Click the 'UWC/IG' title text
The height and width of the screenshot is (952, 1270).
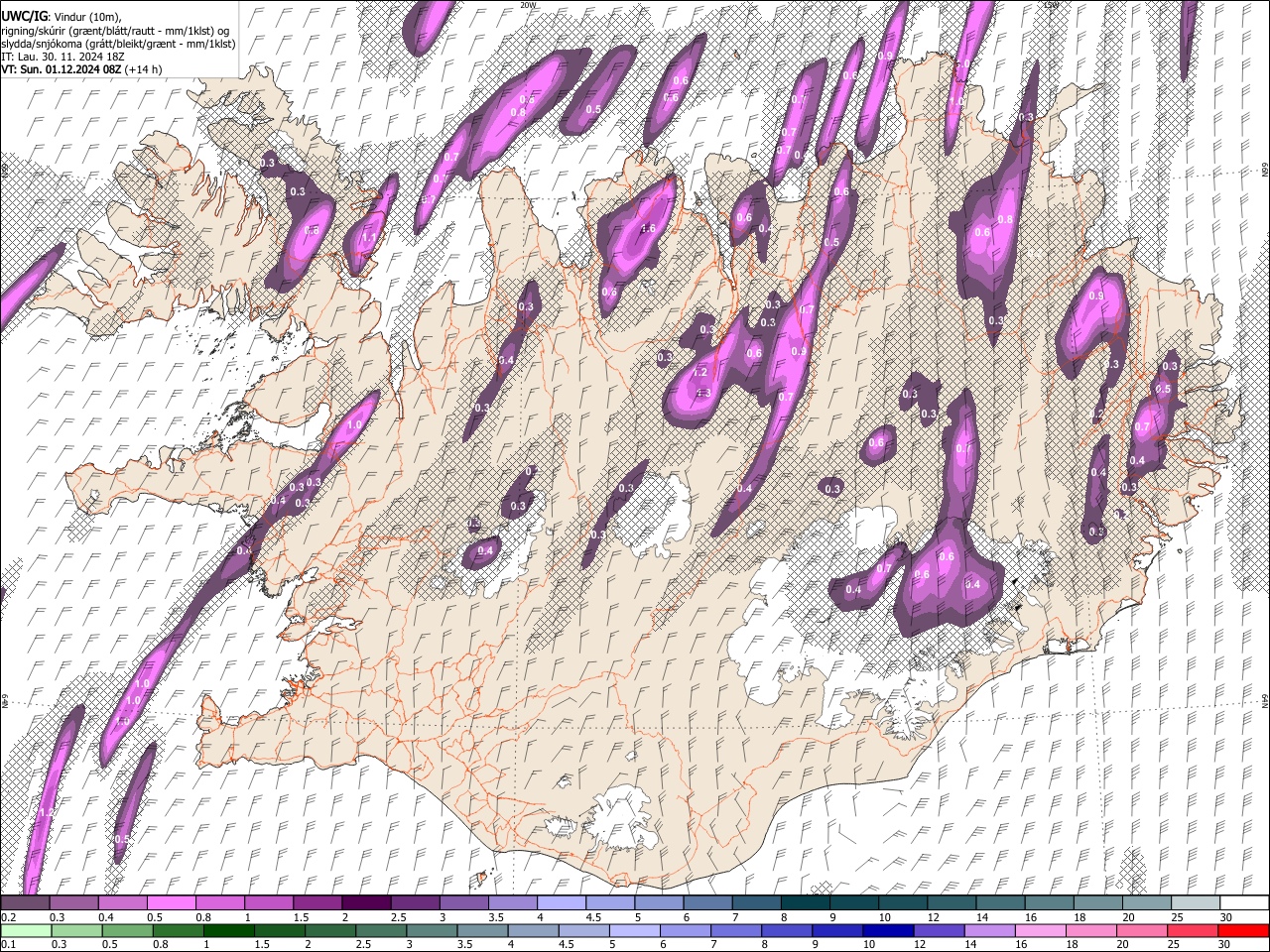23,17
